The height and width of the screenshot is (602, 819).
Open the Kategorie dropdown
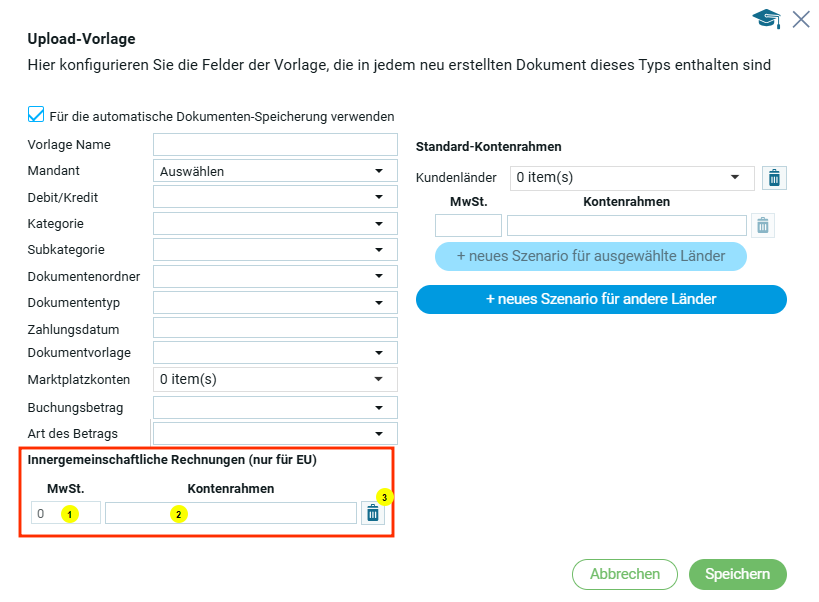(x=275, y=223)
